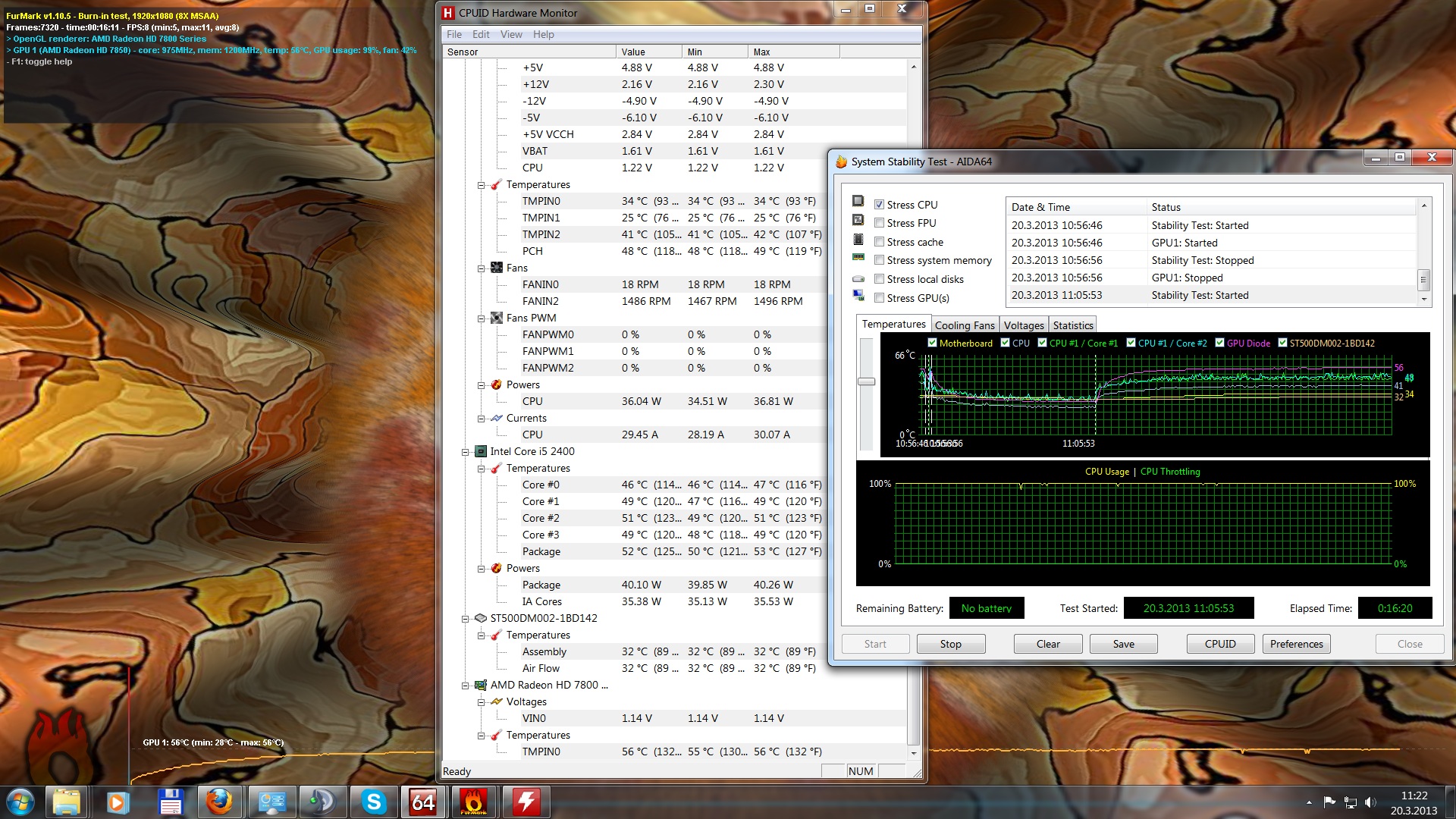The height and width of the screenshot is (819, 1456).
Task: Switch to the Statistics tab
Action: [1073, 325]
